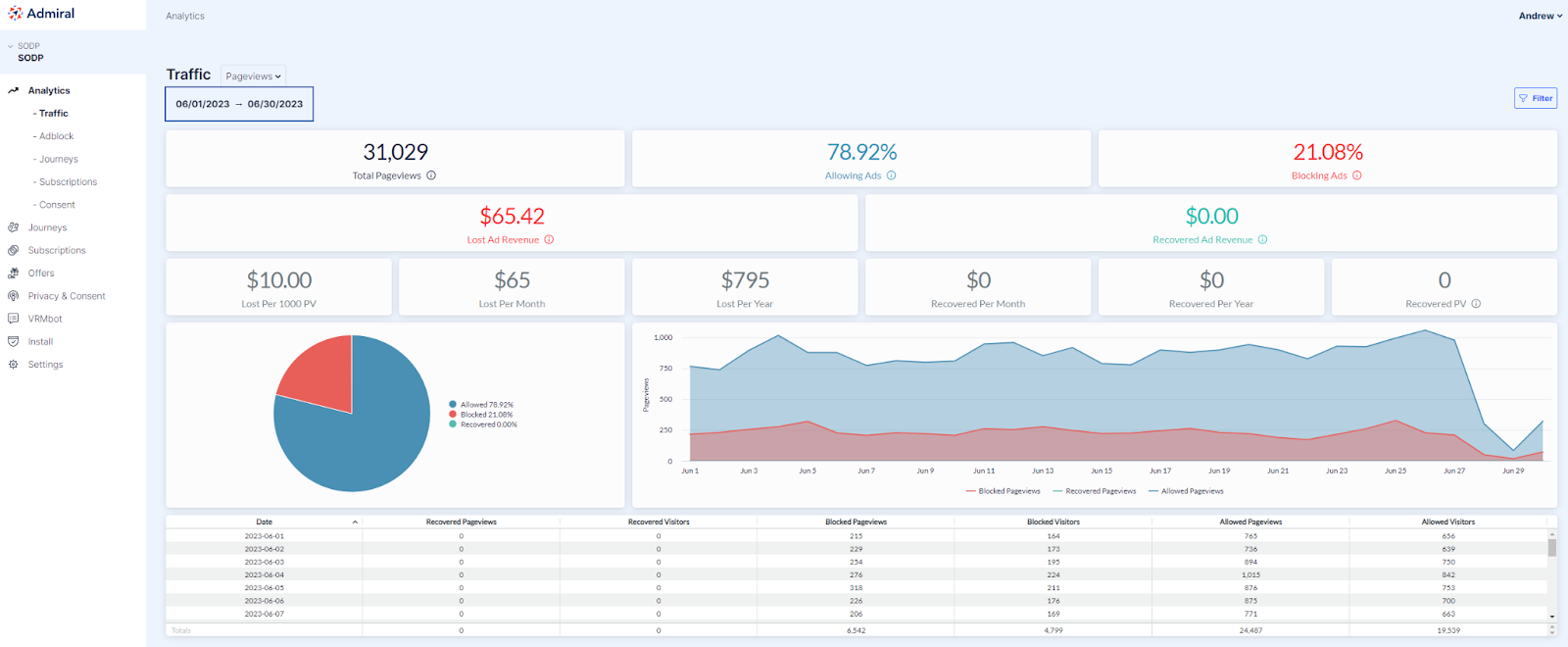This screenshot has width=1568, height=647.
Task: Click the Install sidebar icon
Action: pyautogui.click(x=14, y=341)
